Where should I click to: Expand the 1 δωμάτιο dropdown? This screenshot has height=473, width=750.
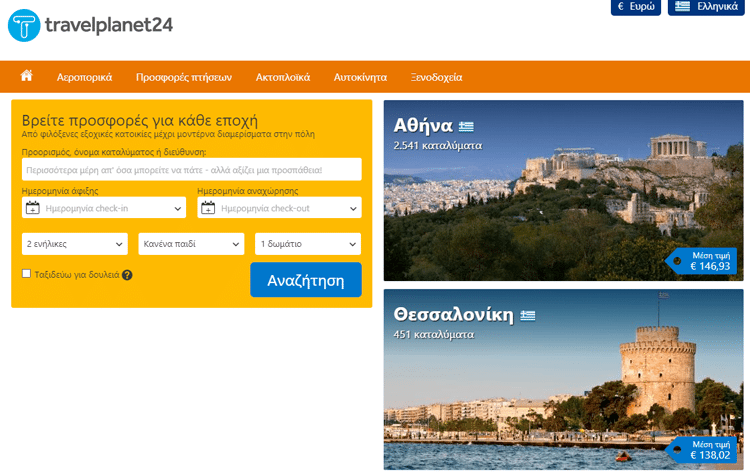(308, 244)
